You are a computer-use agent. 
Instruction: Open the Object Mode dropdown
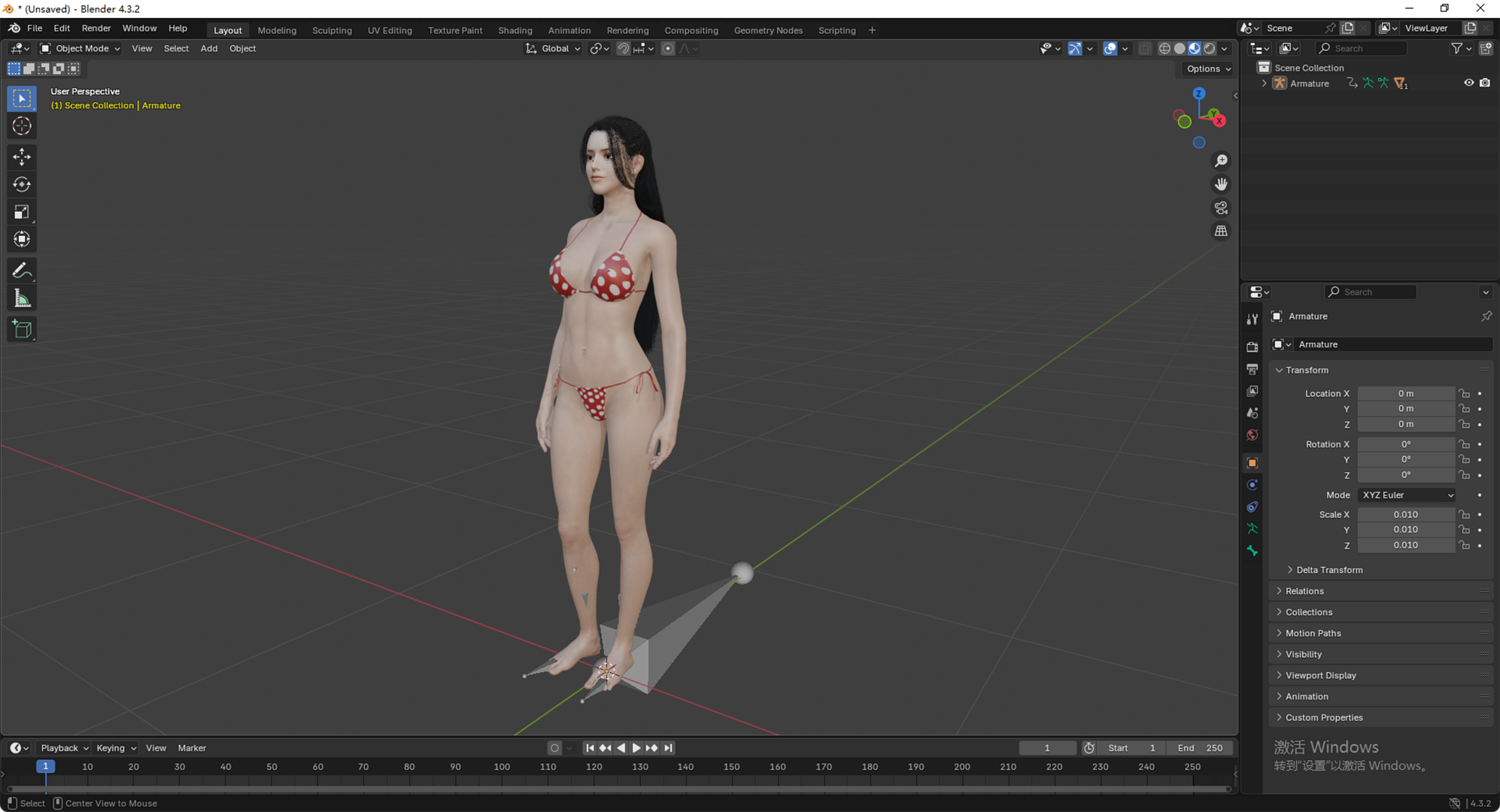[x=80, y=48]
